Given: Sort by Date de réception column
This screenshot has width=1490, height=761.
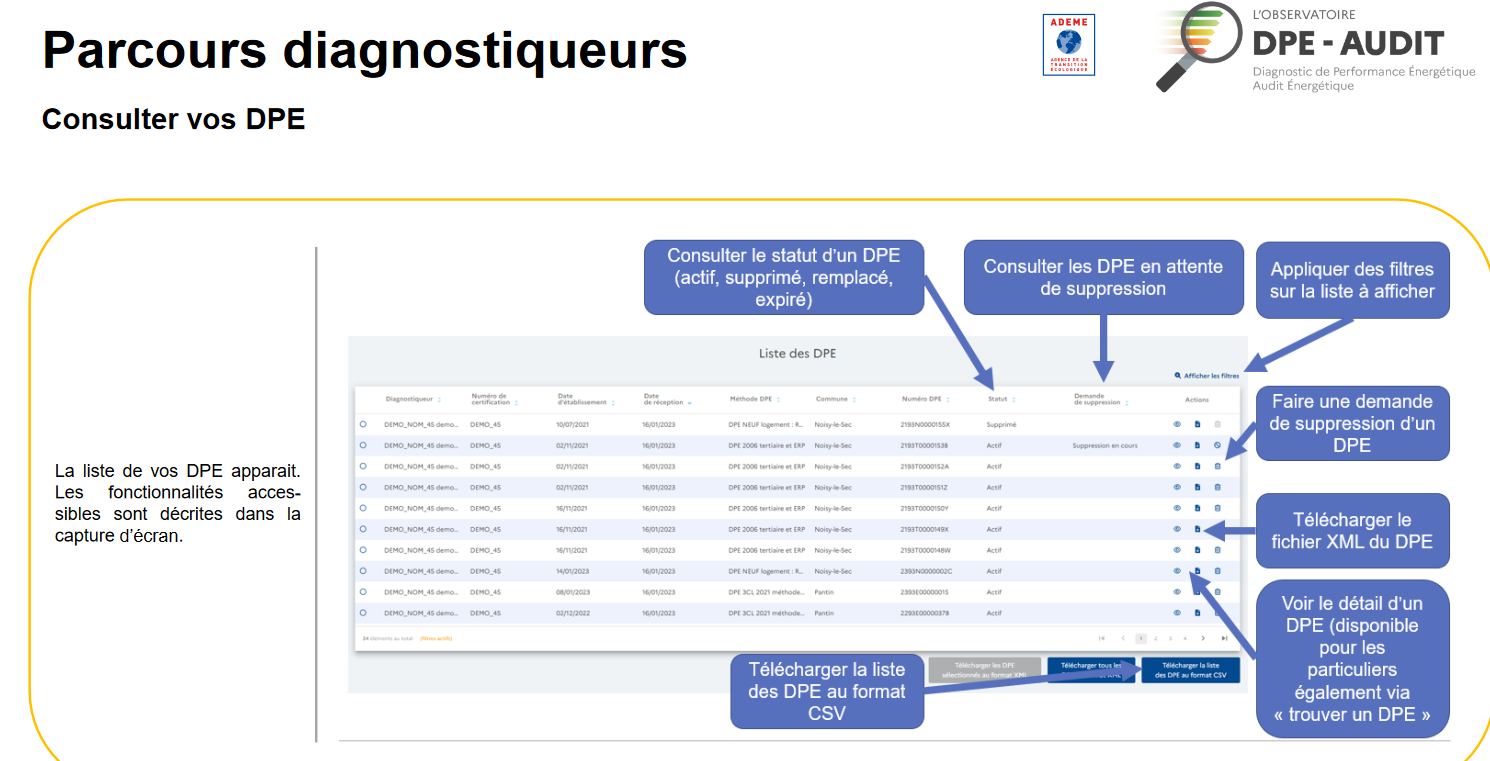Looking at the screenshot, I should pos(689,403).
